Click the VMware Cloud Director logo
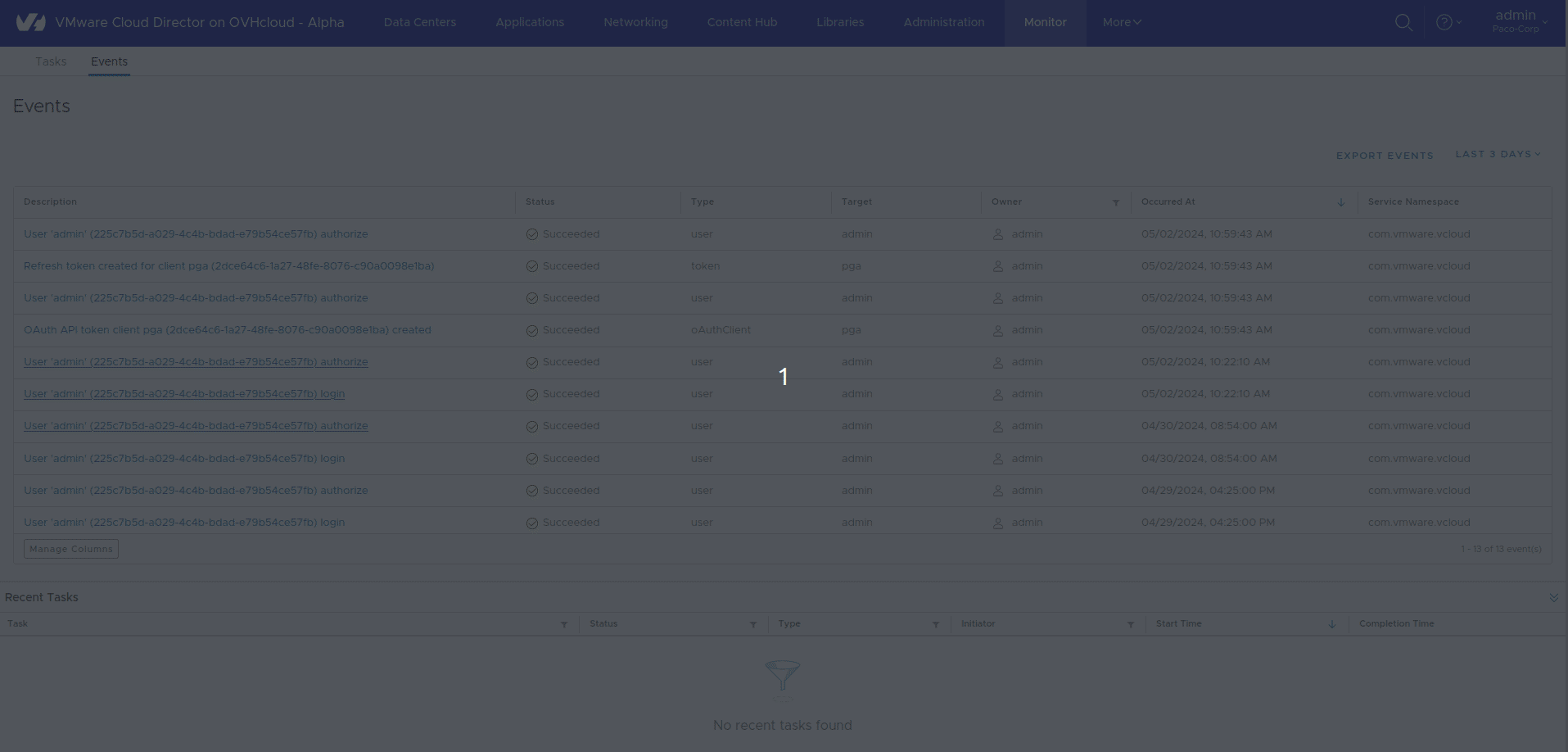1568x752 pixels. coord(30,22)
